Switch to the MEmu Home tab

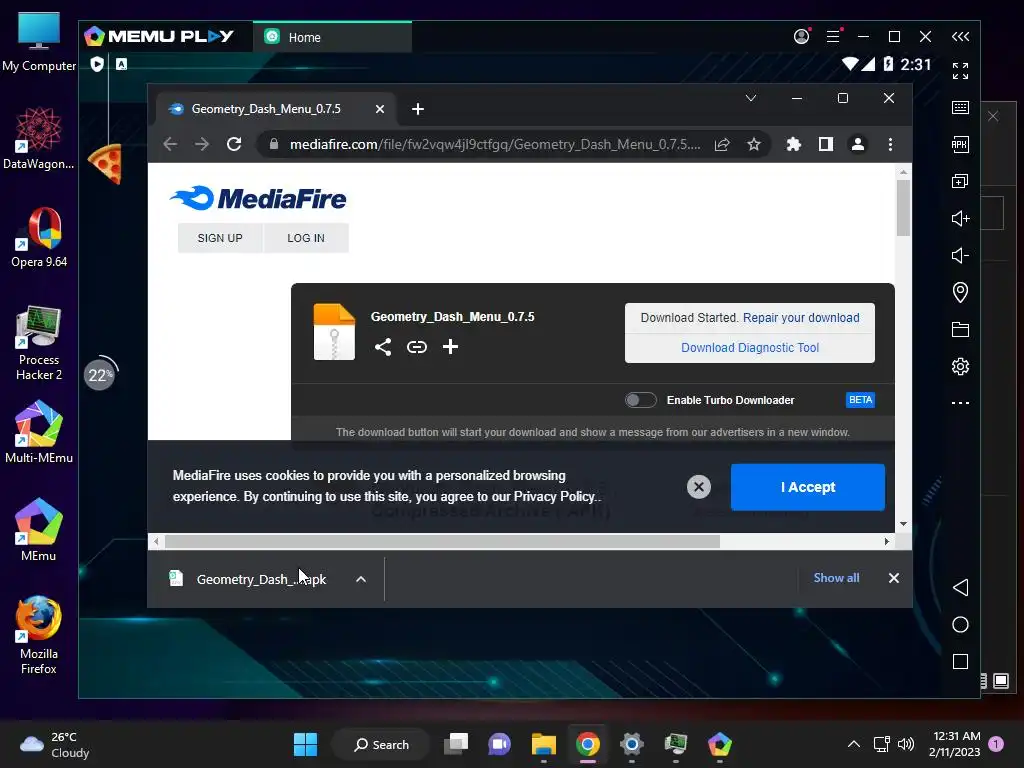point(332,37)
